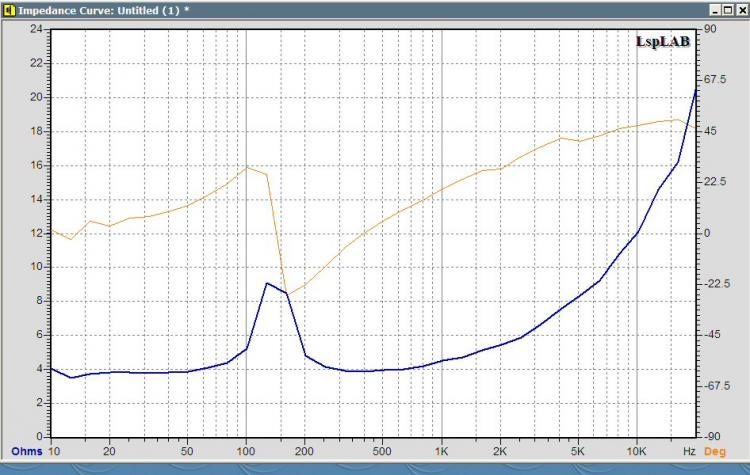
Task: Click the '90' value on the degrees axis
Action: pyautogui.click(x=710, y=29)
